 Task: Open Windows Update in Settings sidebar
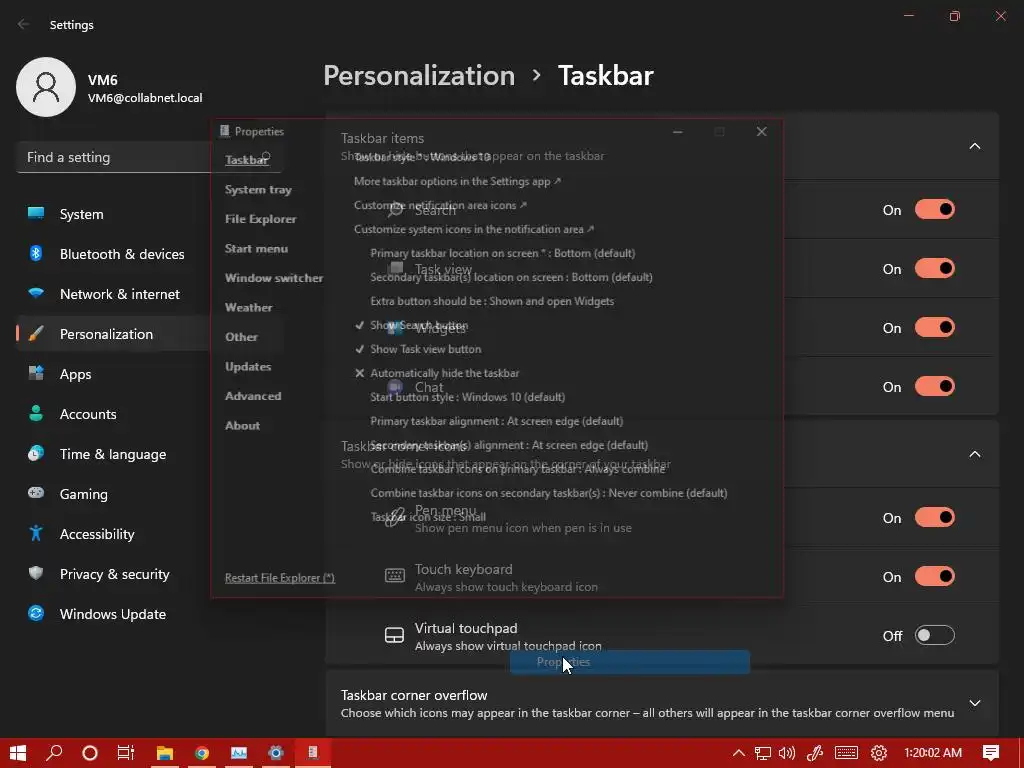[x=112, y=614]
